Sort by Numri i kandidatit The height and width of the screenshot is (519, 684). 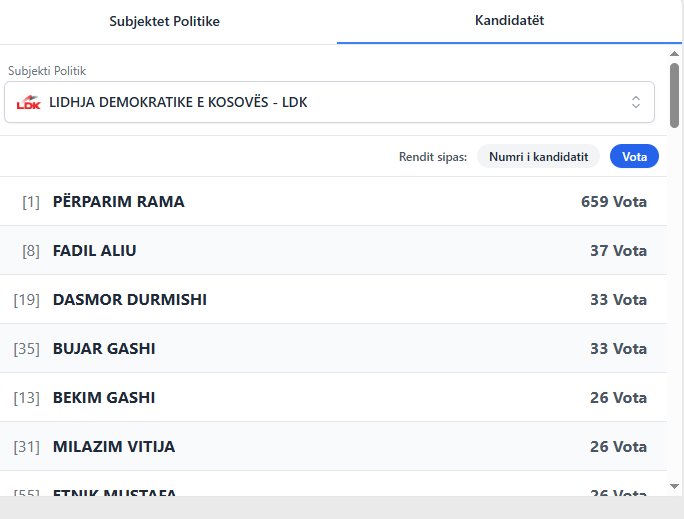(538, 156)
